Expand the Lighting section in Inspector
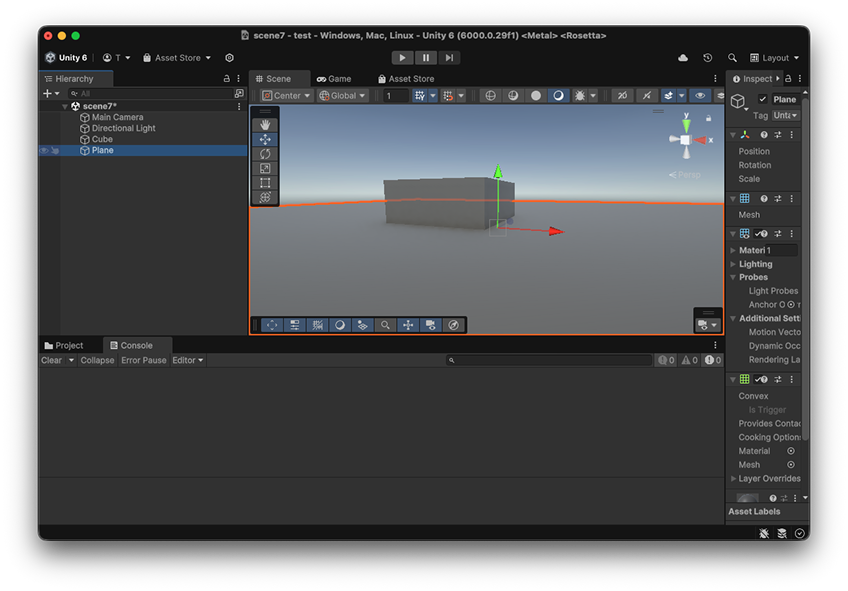This screenshot has height=591, width=848. click(755, 264)
